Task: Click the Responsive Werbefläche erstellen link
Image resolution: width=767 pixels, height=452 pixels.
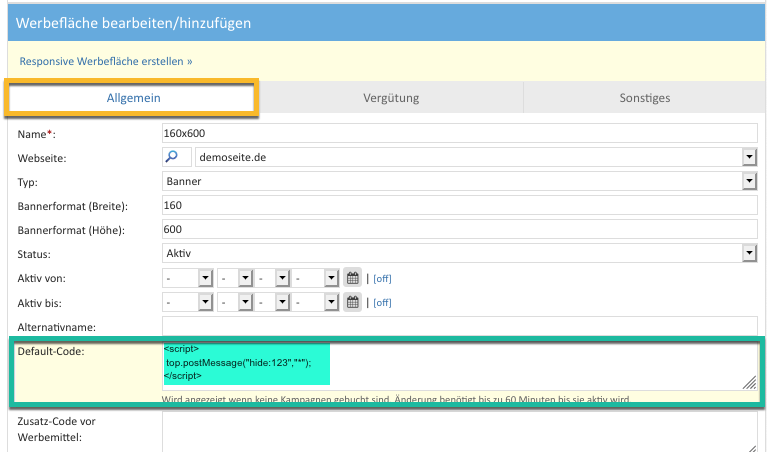Action: pyautogui.click(x=106, y=61)
